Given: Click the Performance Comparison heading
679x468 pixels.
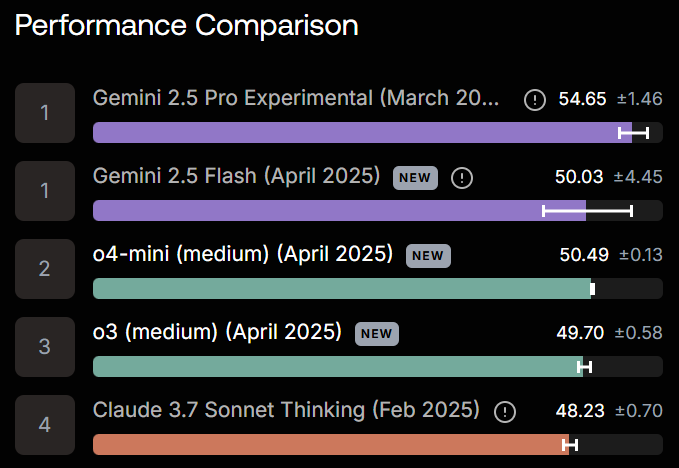Looking at the screenshot, I should pyautogui.click(x=186, y=26).
